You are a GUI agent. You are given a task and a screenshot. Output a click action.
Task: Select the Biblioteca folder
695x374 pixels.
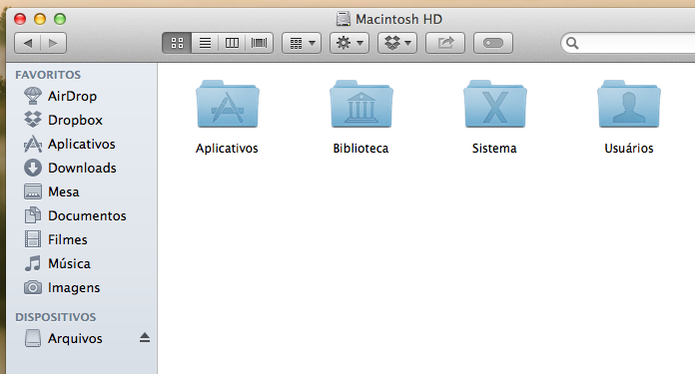361,117
